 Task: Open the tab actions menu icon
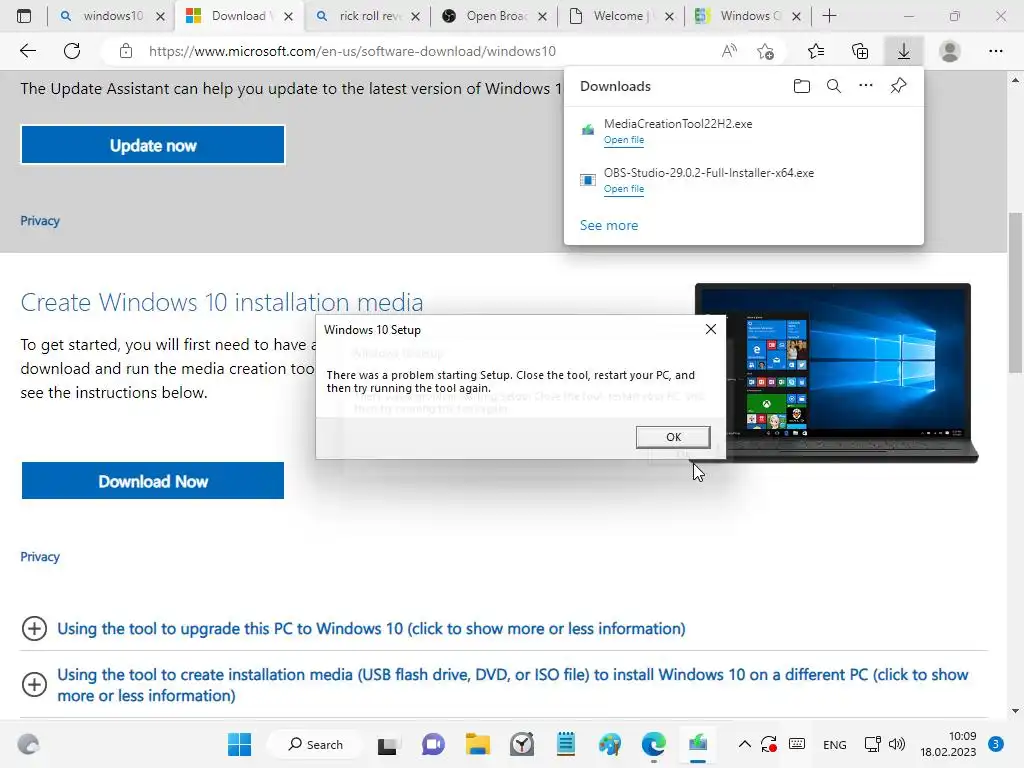24,16
